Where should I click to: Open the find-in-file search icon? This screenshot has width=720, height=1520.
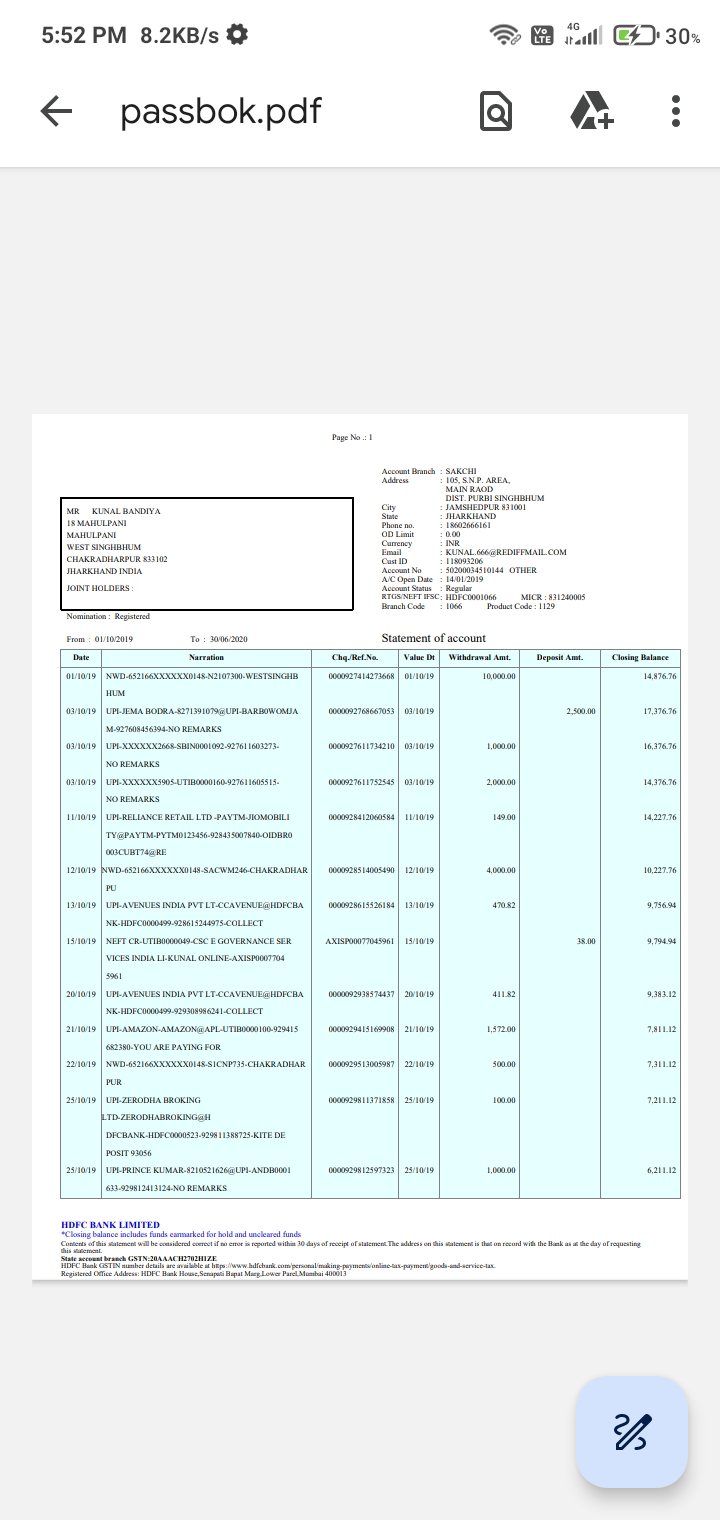click(x=496, y=112)
